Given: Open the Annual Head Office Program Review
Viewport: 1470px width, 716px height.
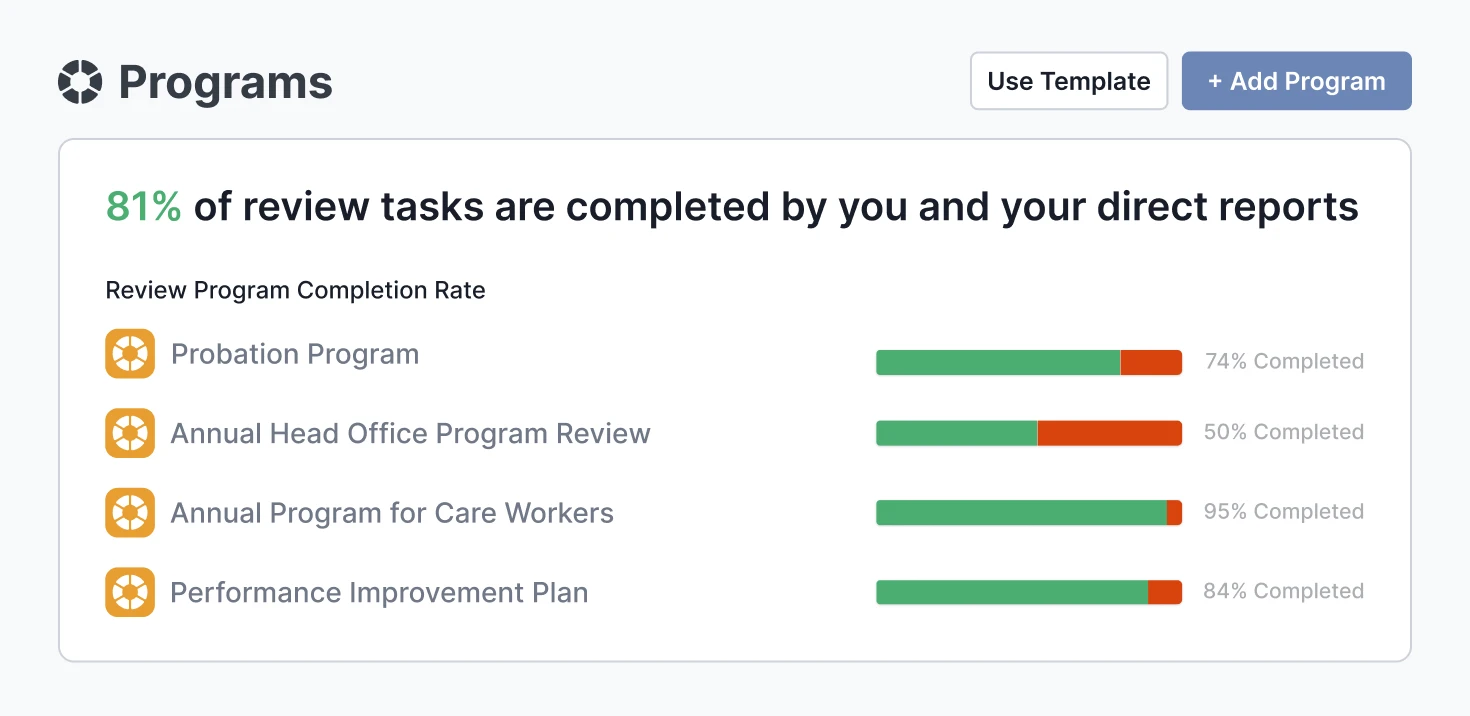Looking at the screenshot, I should (x=410, y=433).
